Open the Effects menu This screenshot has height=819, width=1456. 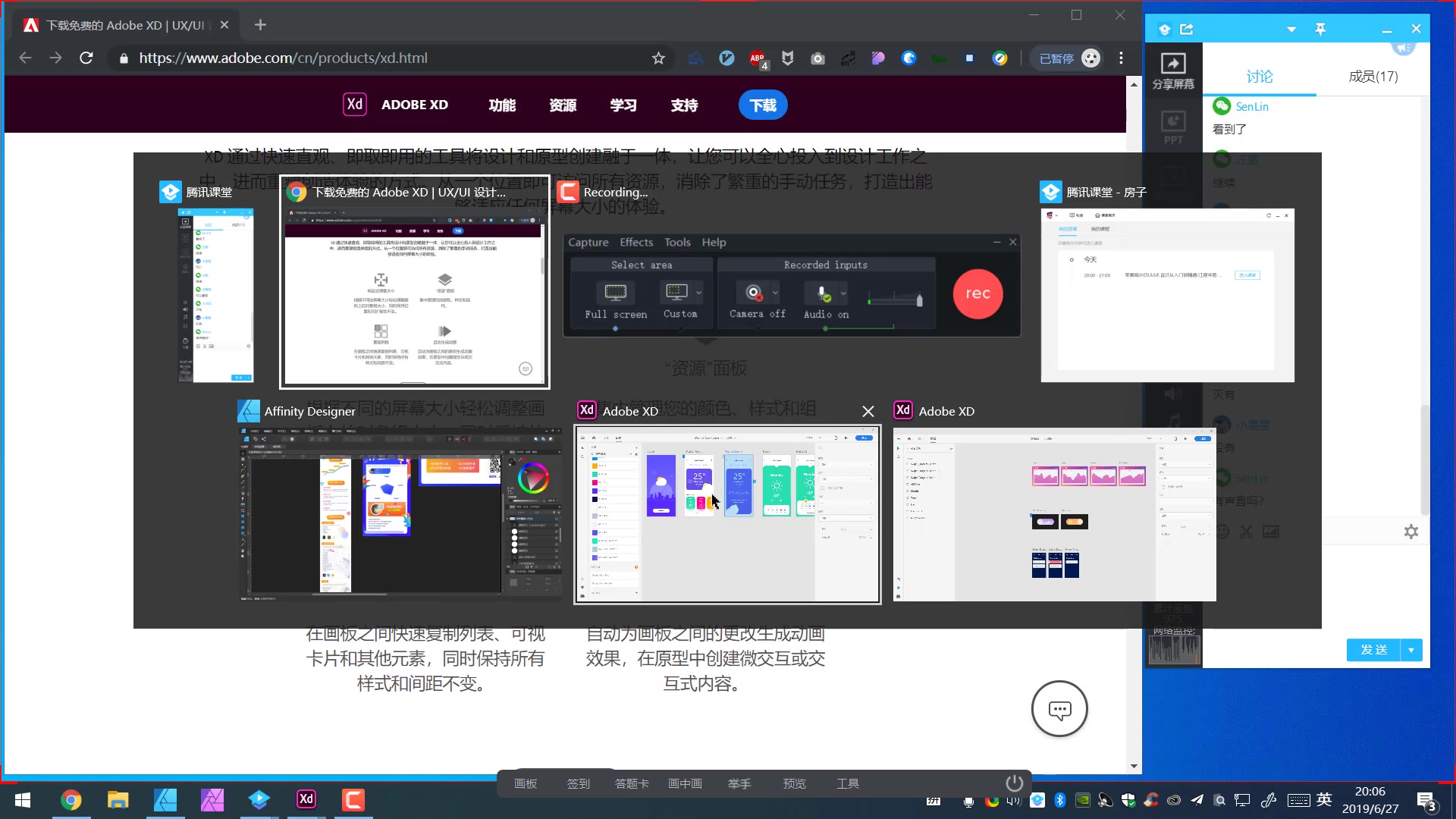636,242
